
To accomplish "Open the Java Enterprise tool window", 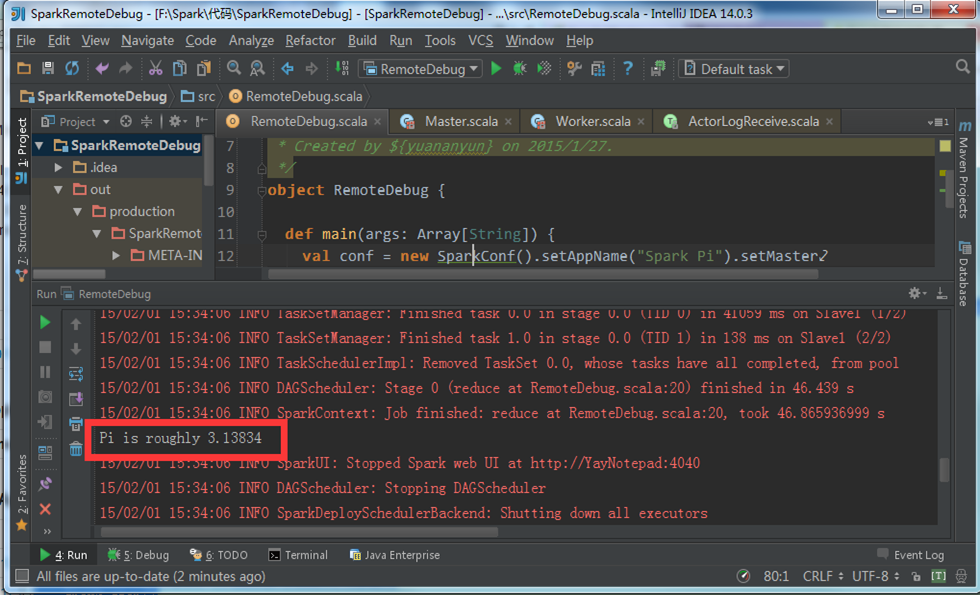I will [394, 555].
